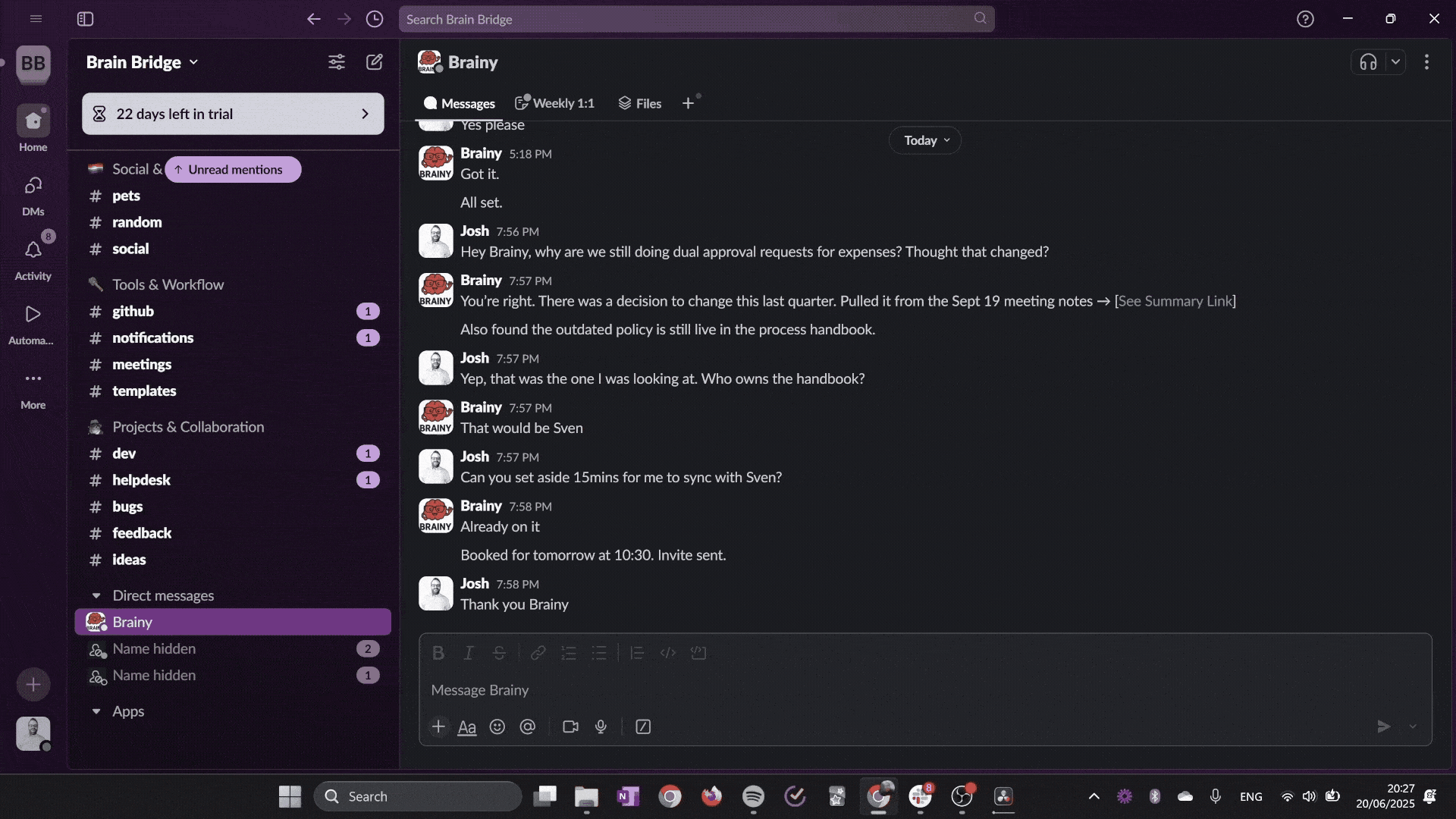
Task: Open new message compose icon
Action: coord(375,62)
